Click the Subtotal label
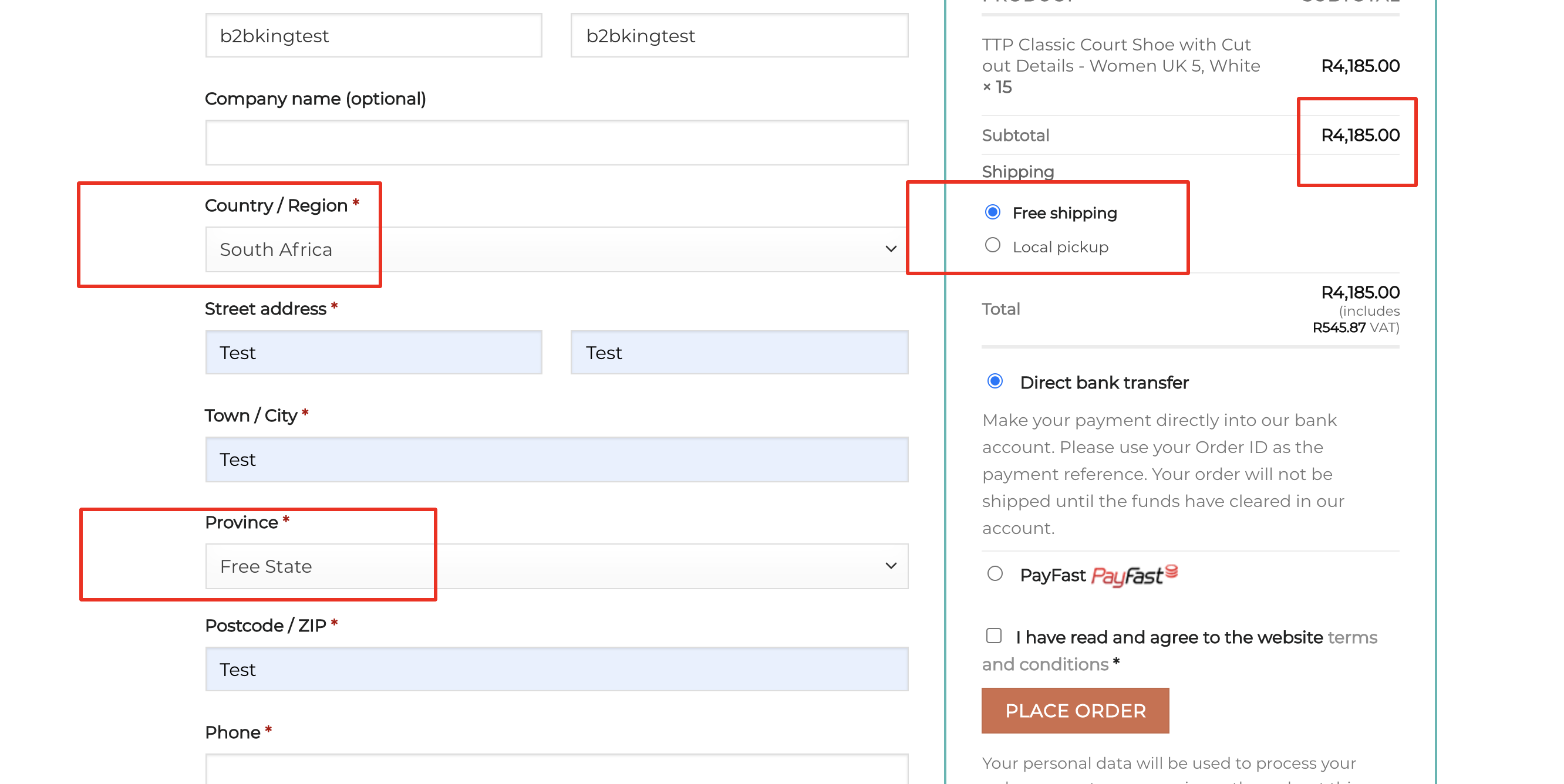 1015,135
